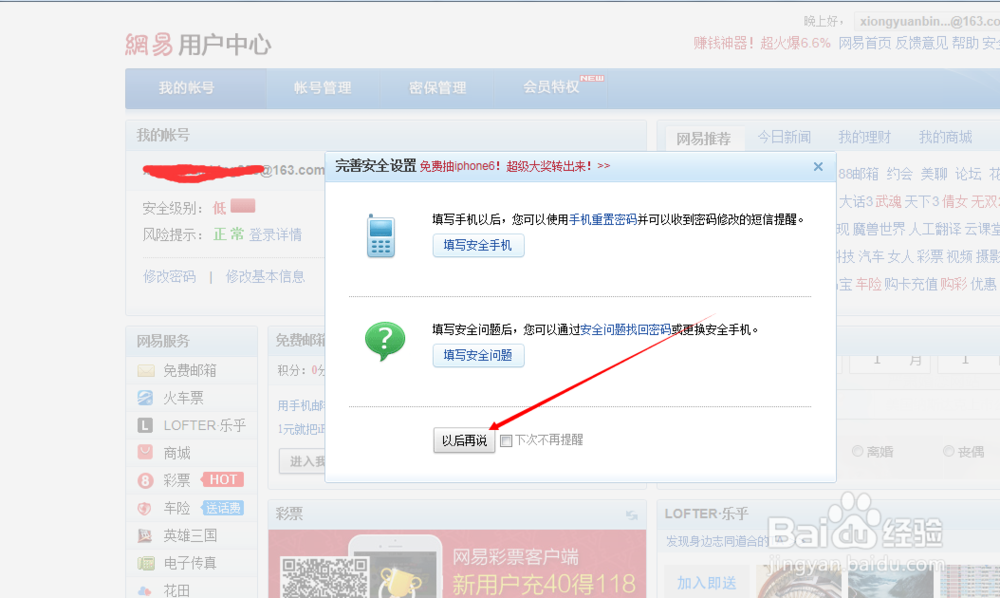Viewport: 1000px width, 598px height.
Task: Open the 魔兽世界 recommended link
Action: point(879,229)
